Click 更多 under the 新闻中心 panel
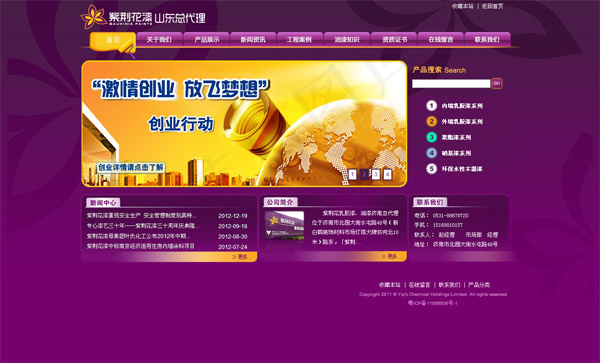 241,257
